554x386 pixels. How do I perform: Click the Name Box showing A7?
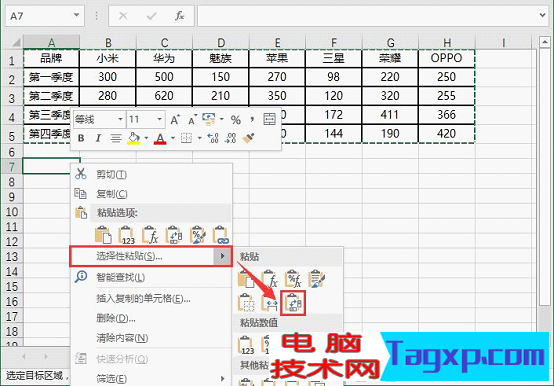(x=38, y=16)
